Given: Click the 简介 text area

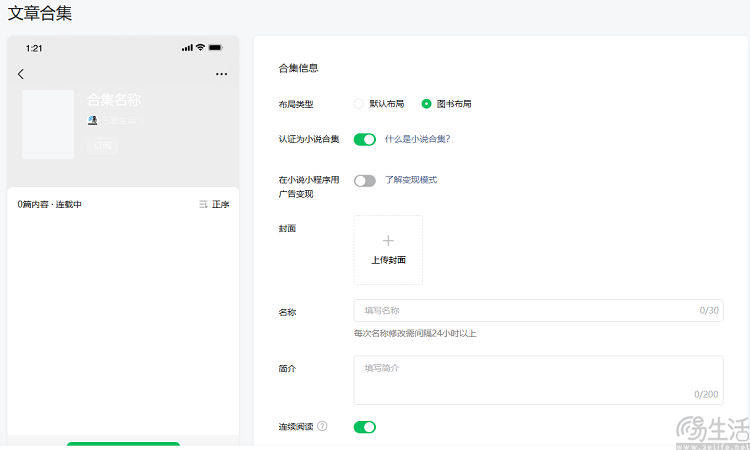Looking at the screenshot, I should (538, 380).
